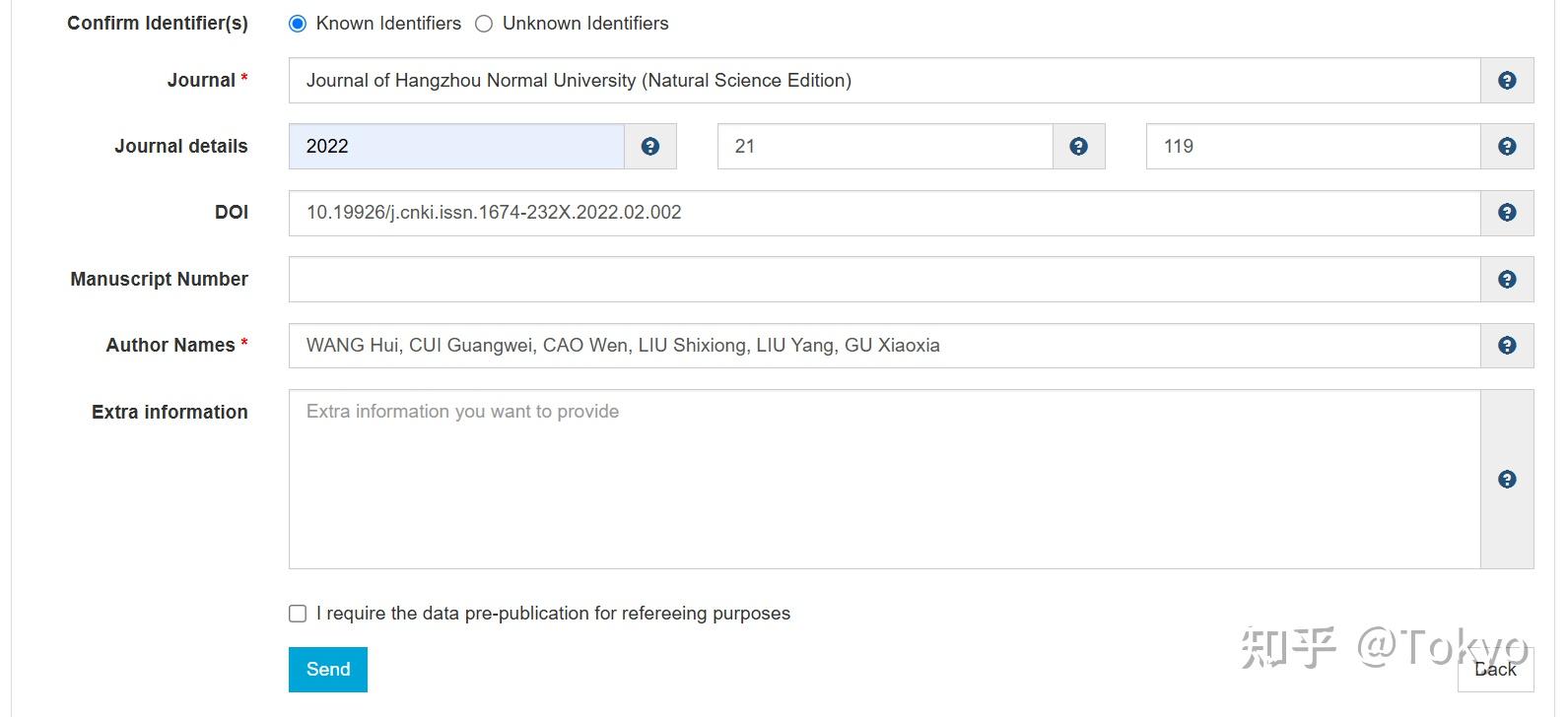
Task: Show help for Author Names field
Action: tap(1506, 346)
